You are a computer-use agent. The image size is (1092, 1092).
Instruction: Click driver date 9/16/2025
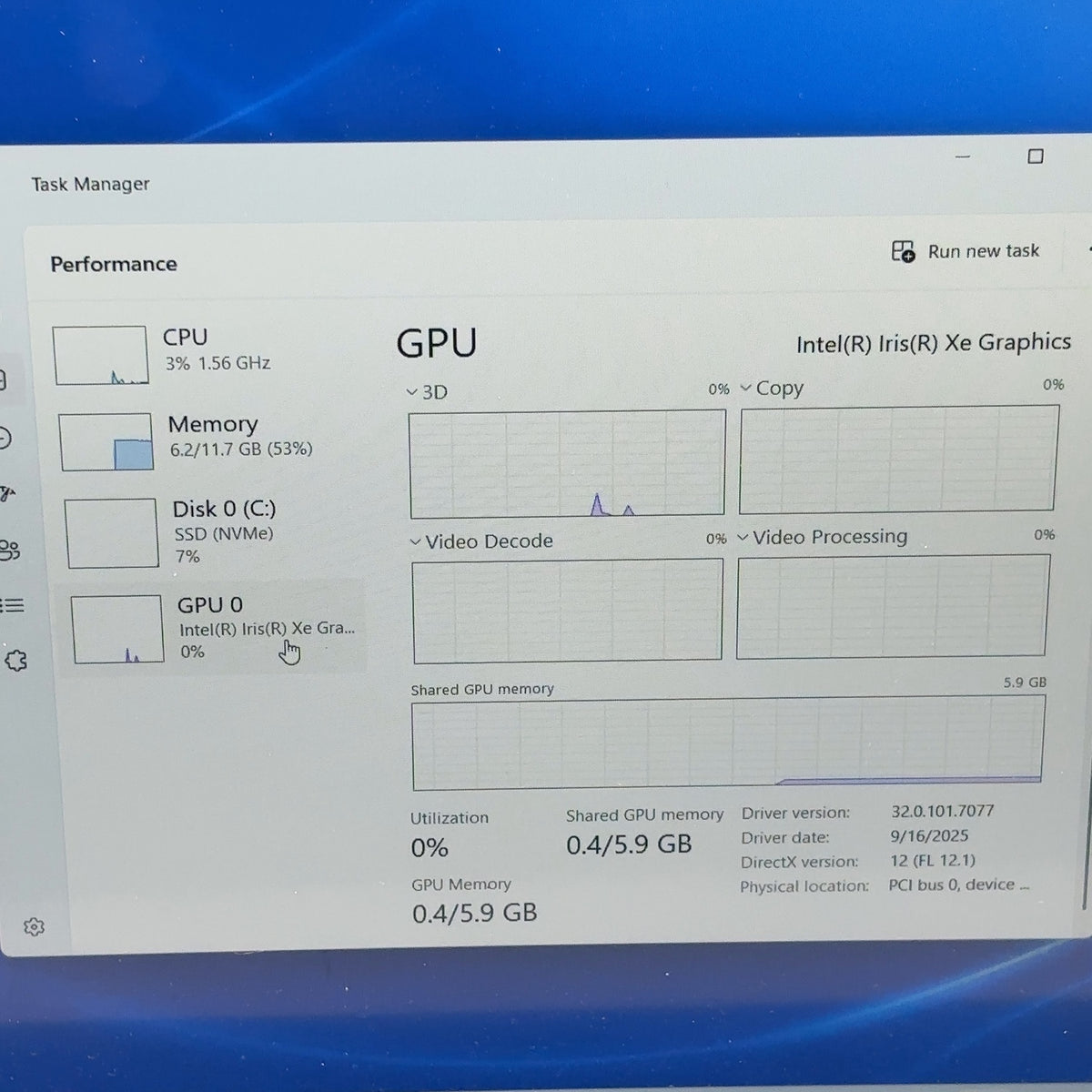(929, 835)
